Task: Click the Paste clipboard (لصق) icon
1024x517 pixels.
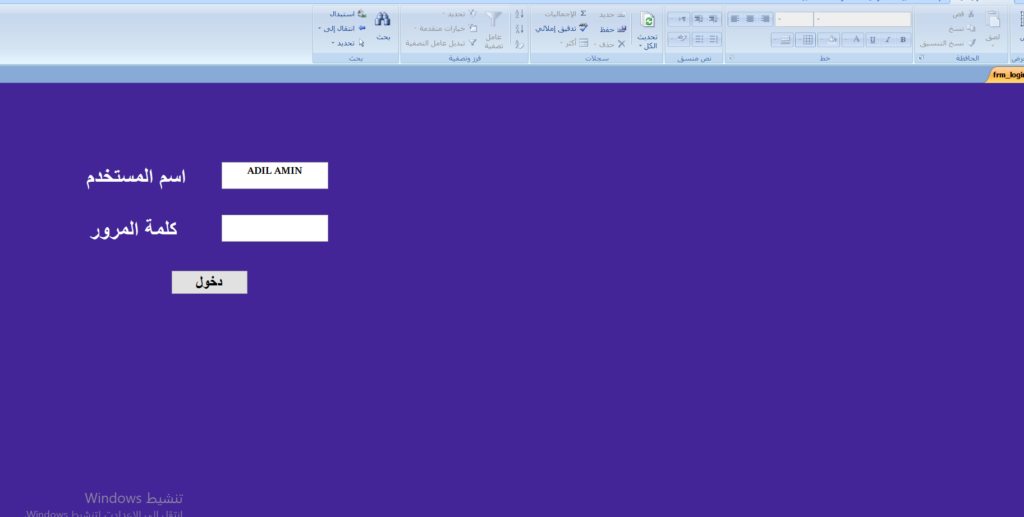Action: (x=993, y=20)
